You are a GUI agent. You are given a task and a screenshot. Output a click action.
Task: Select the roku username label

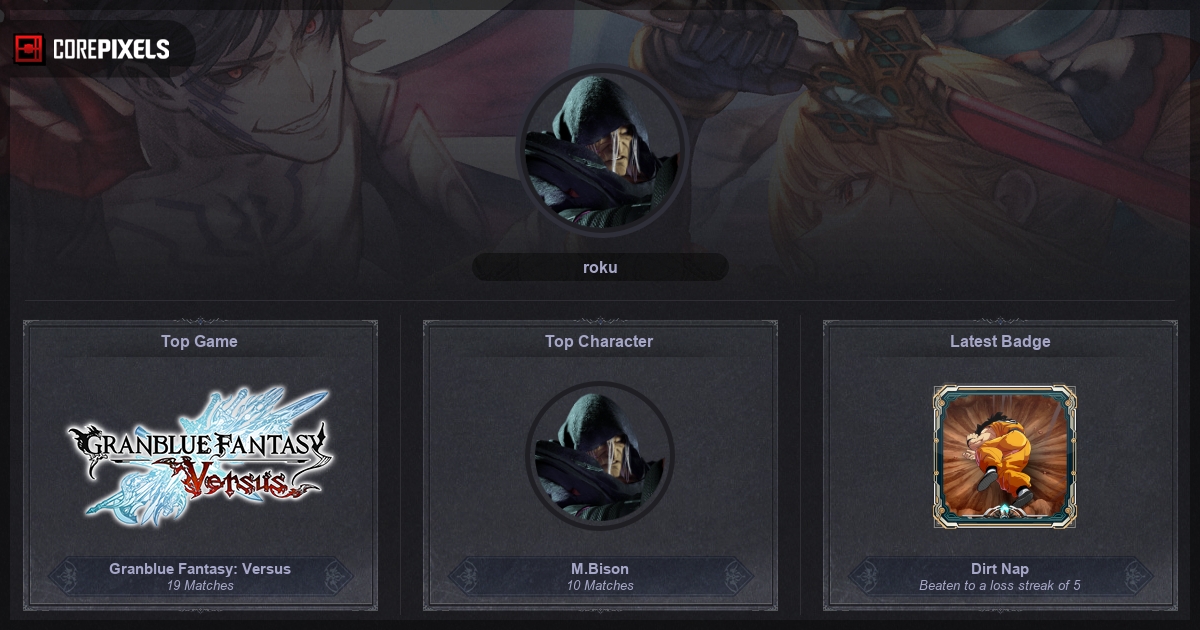(600, 267)
